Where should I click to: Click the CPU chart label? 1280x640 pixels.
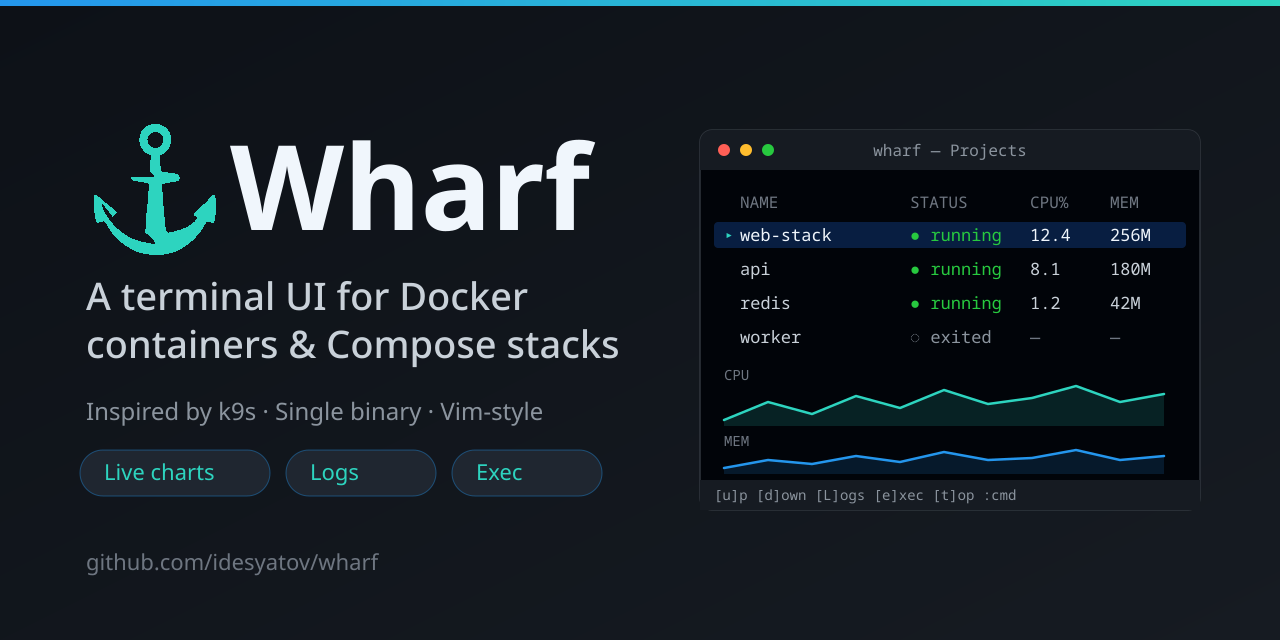pos(736,375)
